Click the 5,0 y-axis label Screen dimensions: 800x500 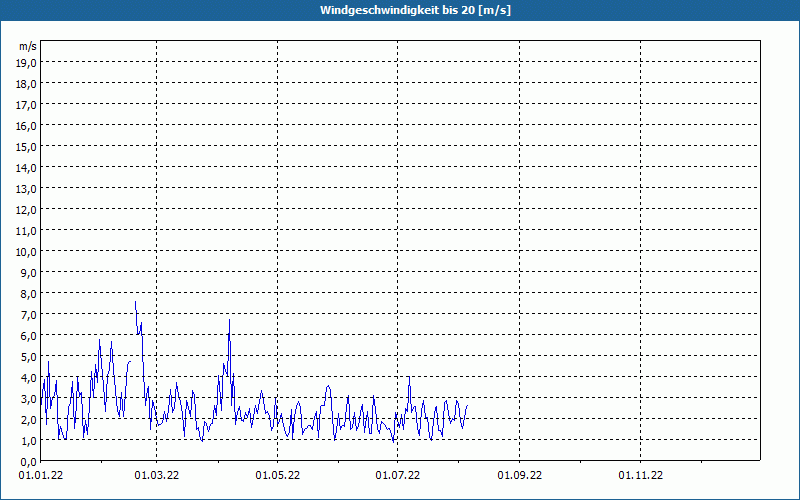28,357
